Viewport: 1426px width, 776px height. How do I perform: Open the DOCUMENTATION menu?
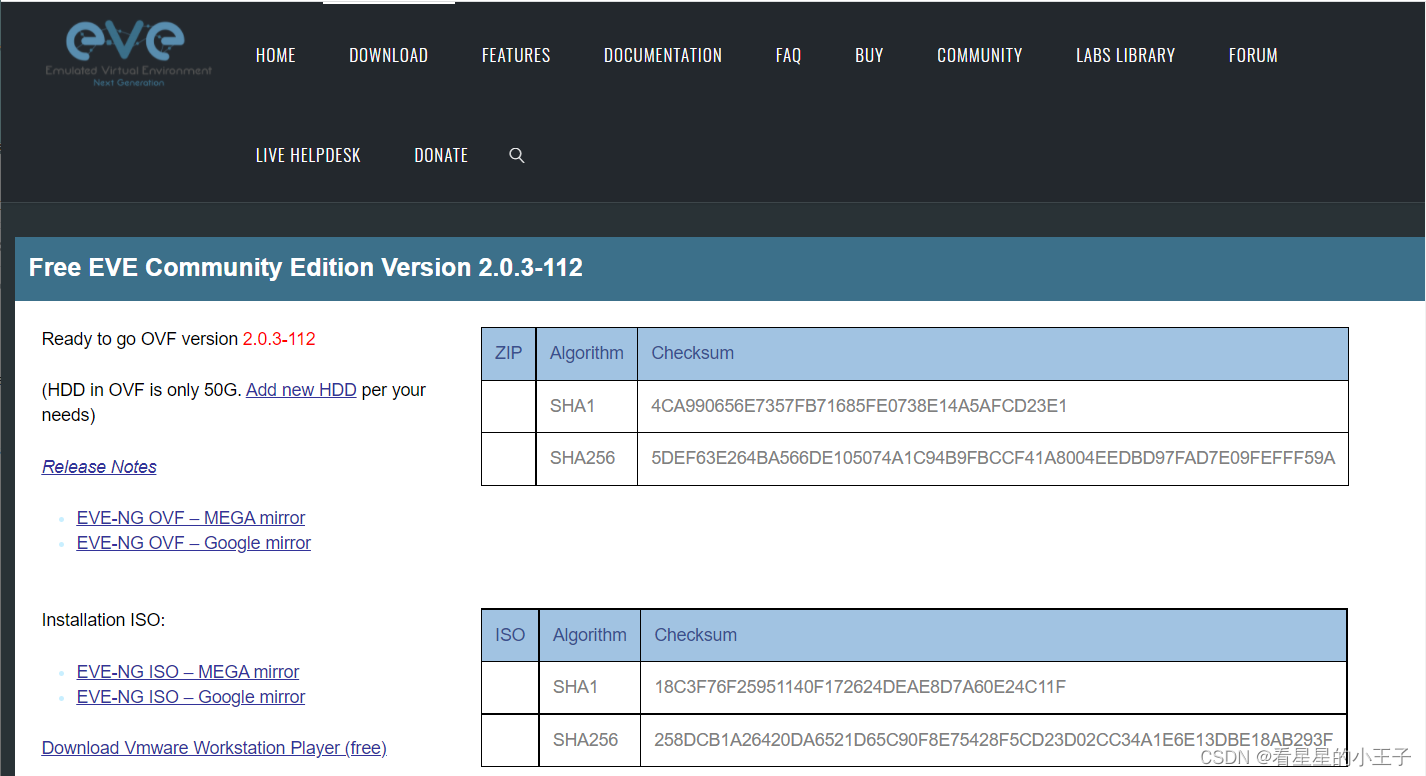tap(663, 55)
